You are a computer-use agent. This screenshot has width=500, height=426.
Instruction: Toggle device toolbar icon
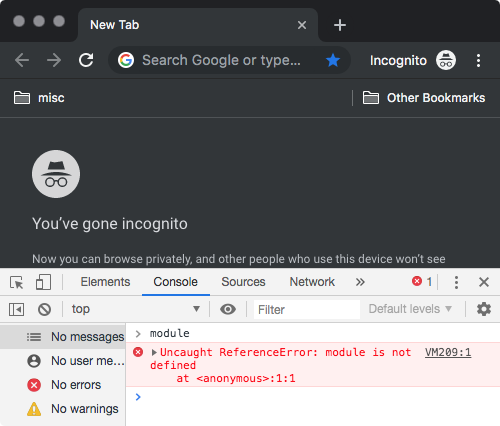click(x=43, y=282)
